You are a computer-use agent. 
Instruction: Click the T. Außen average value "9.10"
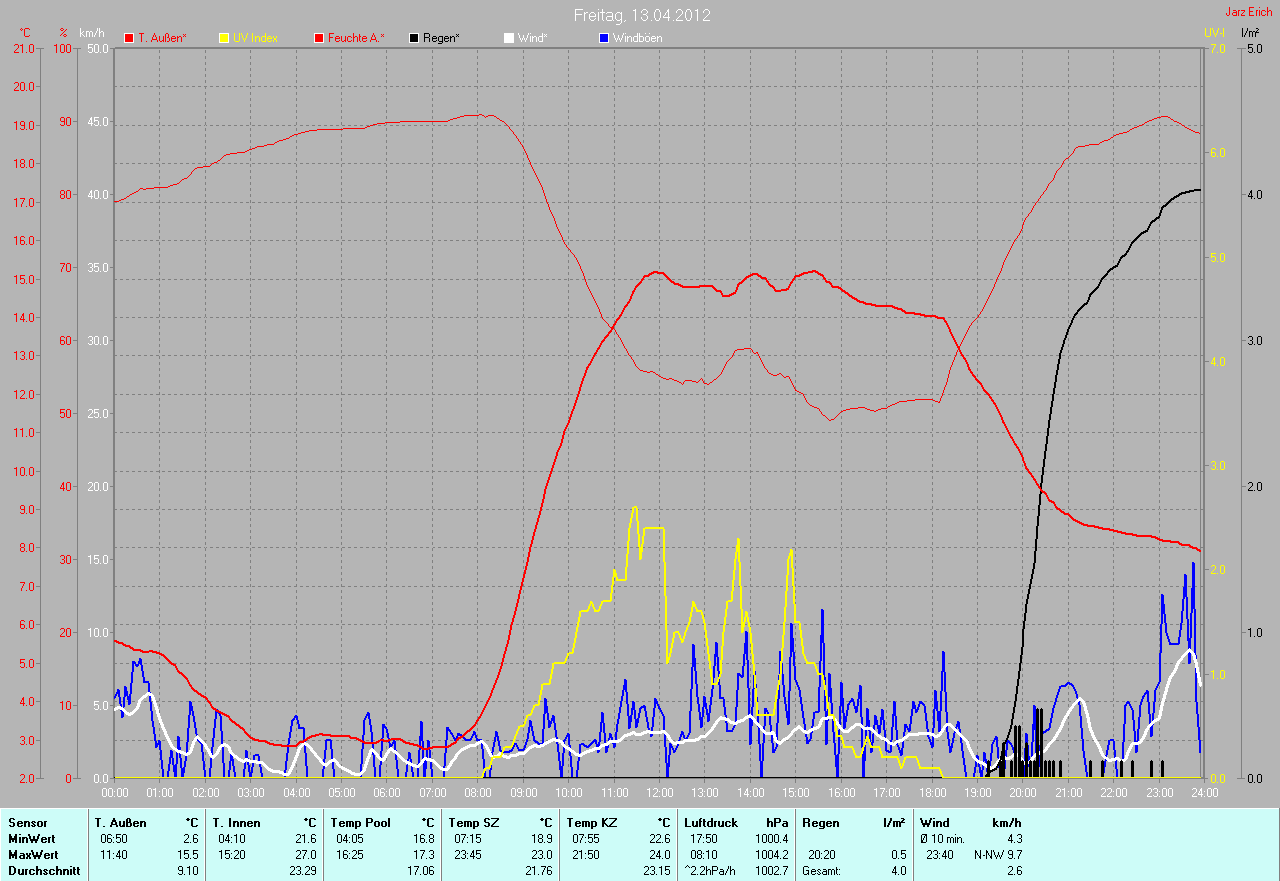click(x=187, y=871)
